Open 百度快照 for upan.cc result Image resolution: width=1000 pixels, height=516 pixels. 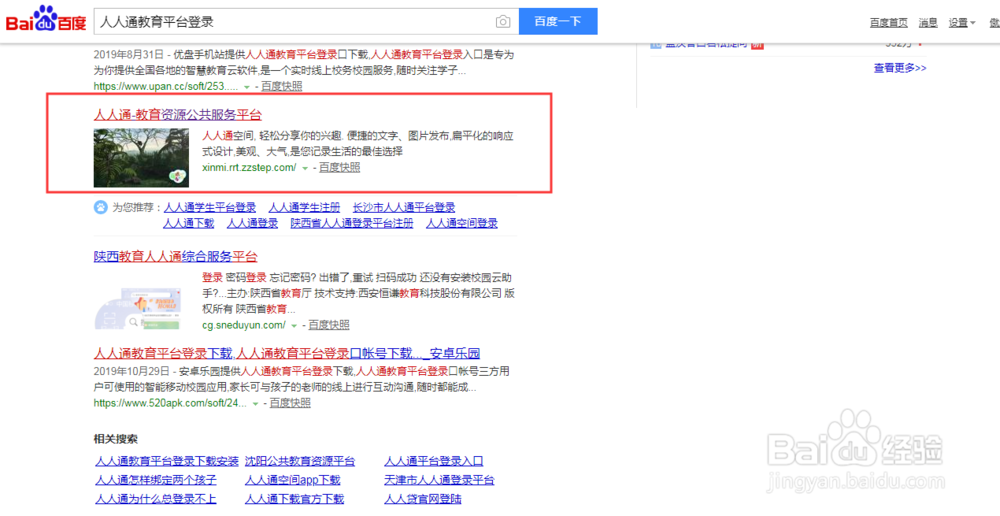click(x=282, y=86)
